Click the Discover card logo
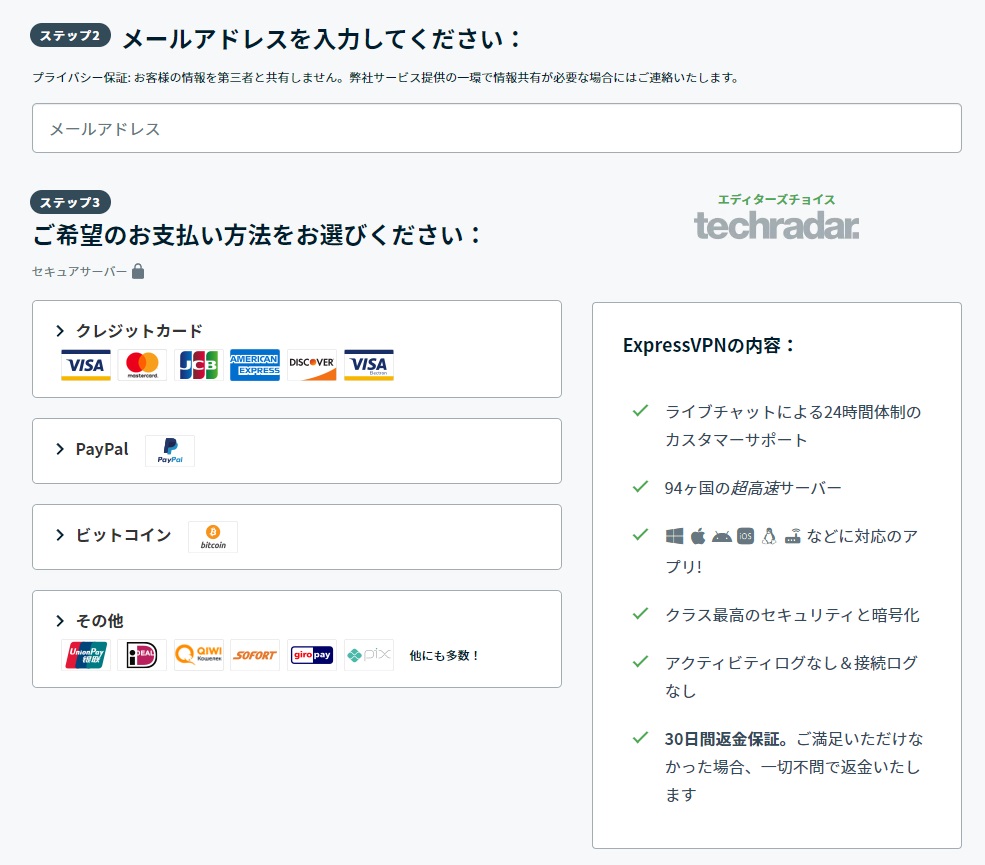 click(x=312, y=365)
